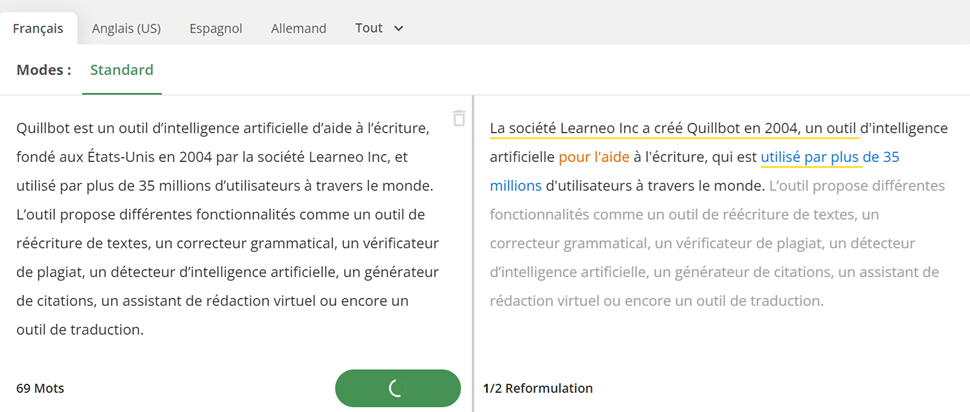
Task: Expand the Tout languages dropdown
Action: 379,28
